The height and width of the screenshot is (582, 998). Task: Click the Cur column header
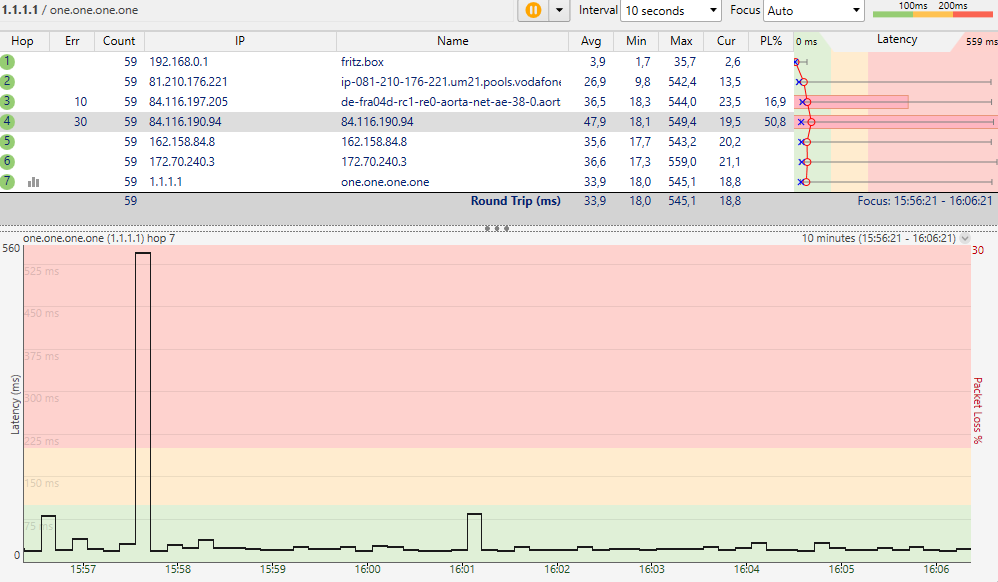click(726, 41)
